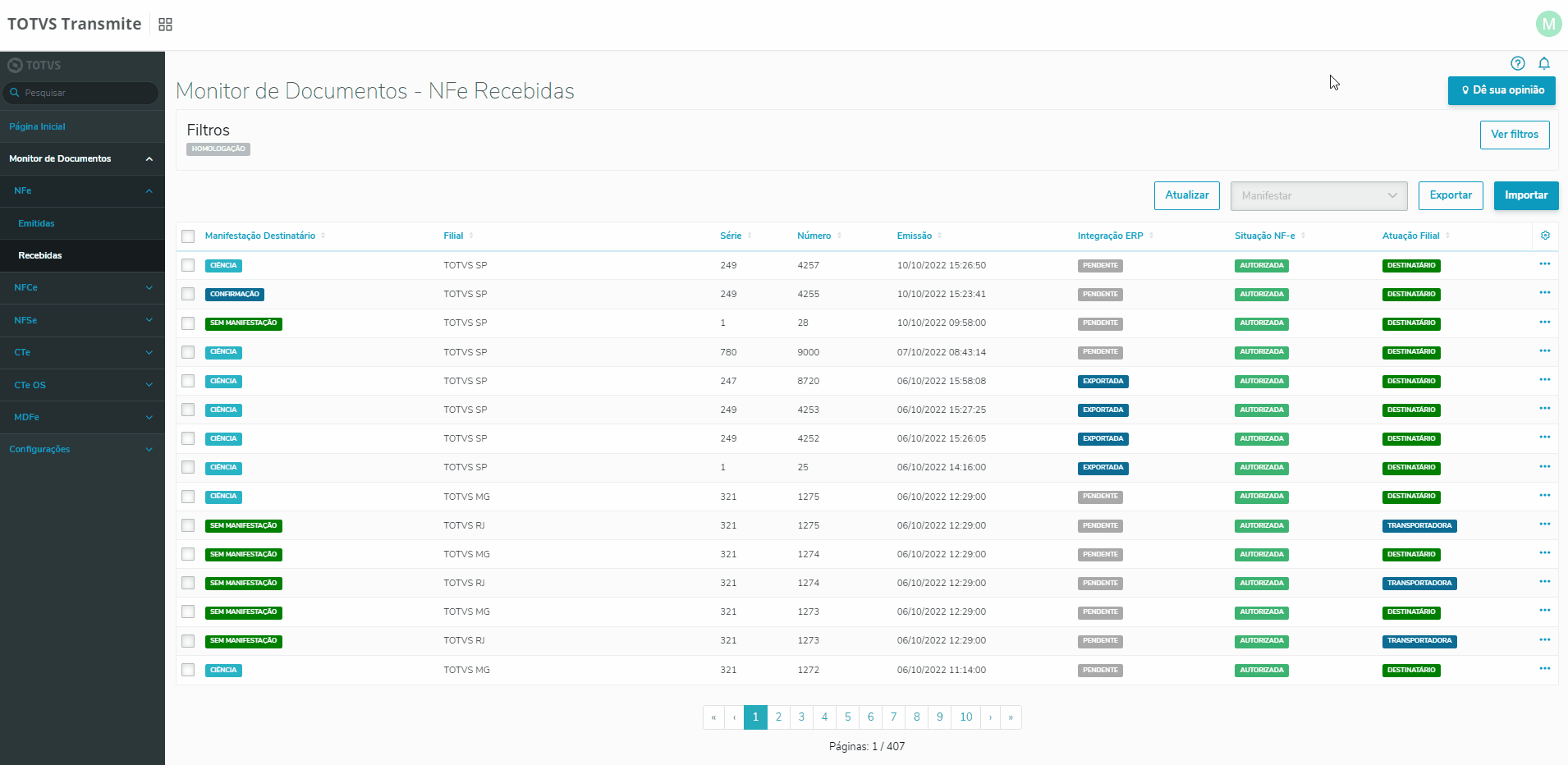Image resolution: width=1568 pixels, height=765 pixels.
Task: Select Recebidas under NFe
Action: pyautogui.click(x=40, y=255)
